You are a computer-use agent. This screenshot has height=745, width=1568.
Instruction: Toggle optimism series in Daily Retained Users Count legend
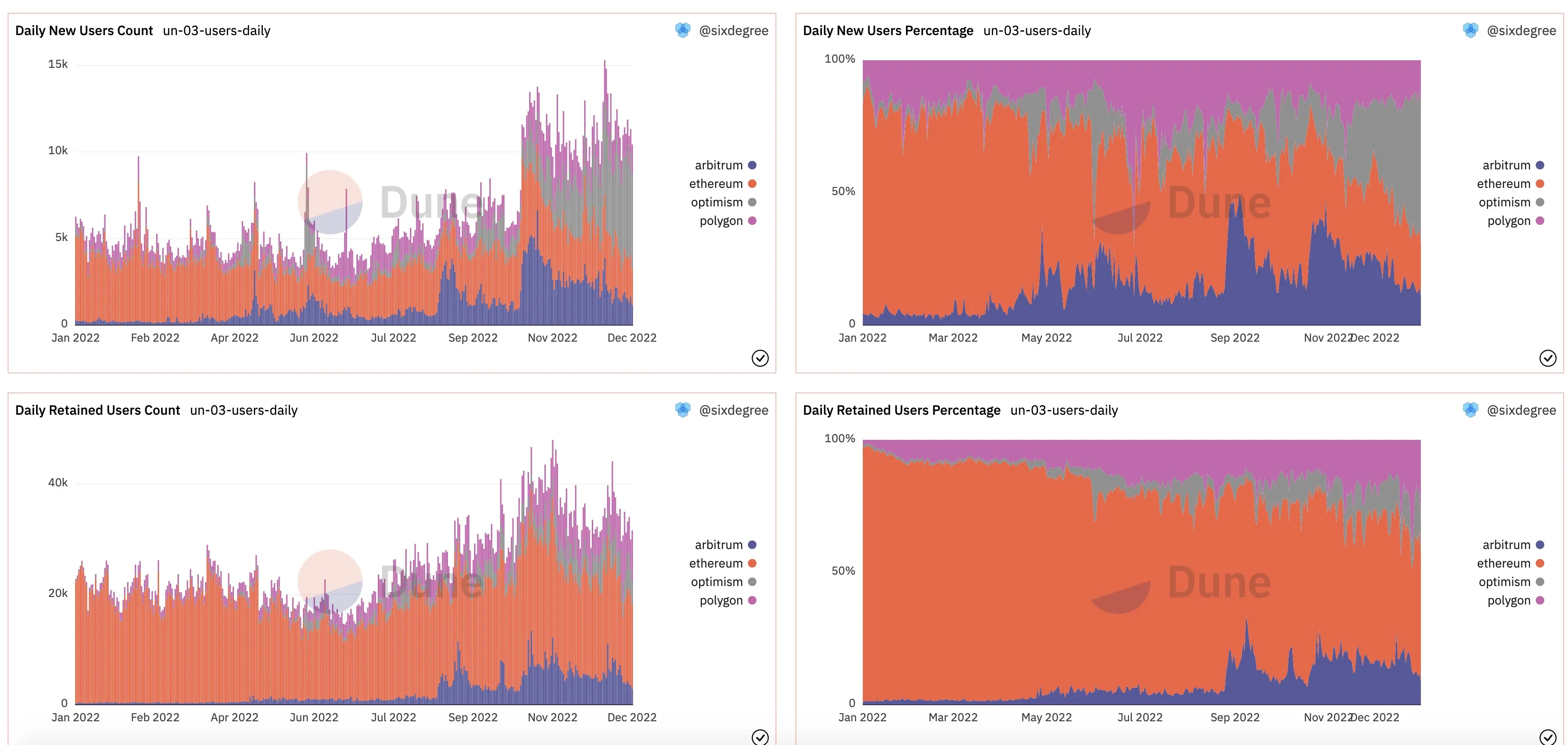724,582
